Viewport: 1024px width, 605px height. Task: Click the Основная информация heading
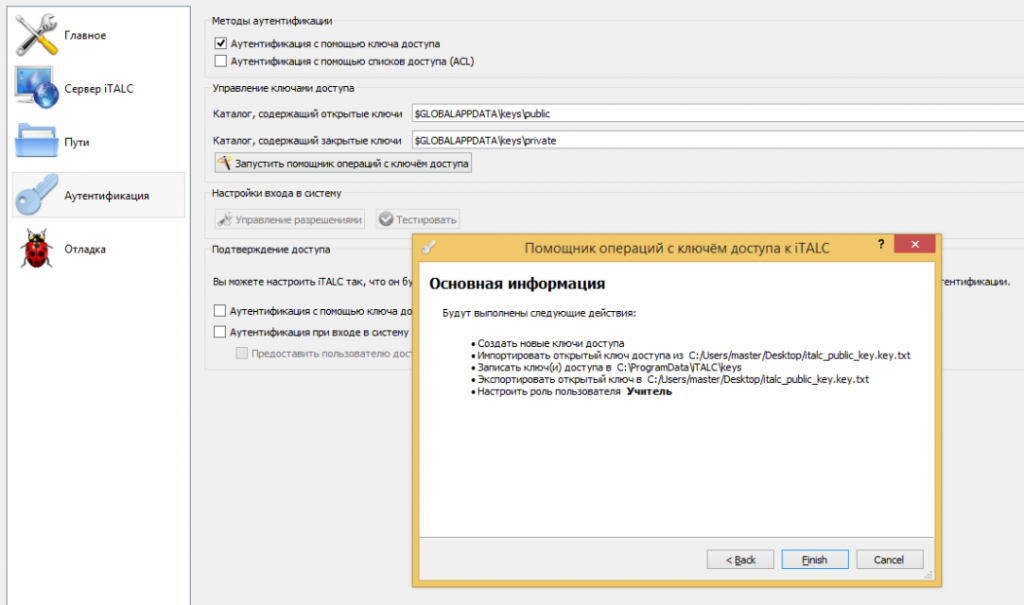[517, 284]
